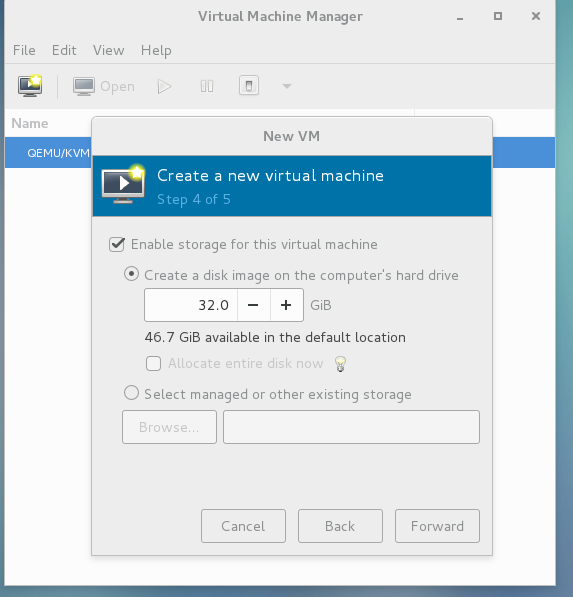
Task: Click the Pause toolbar icon
Action: [207, 86]
